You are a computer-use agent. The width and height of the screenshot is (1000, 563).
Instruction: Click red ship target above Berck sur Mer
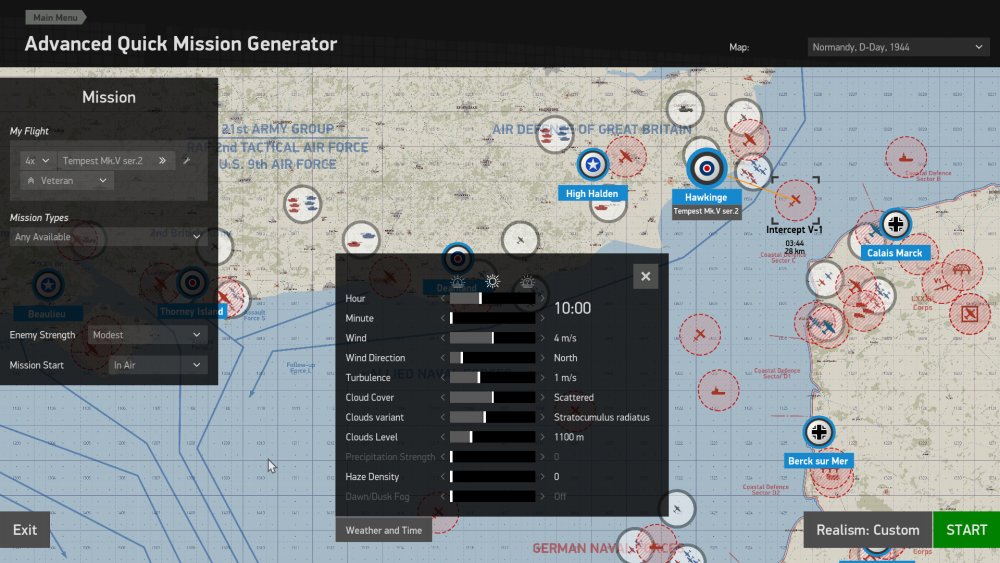point(719,391)
